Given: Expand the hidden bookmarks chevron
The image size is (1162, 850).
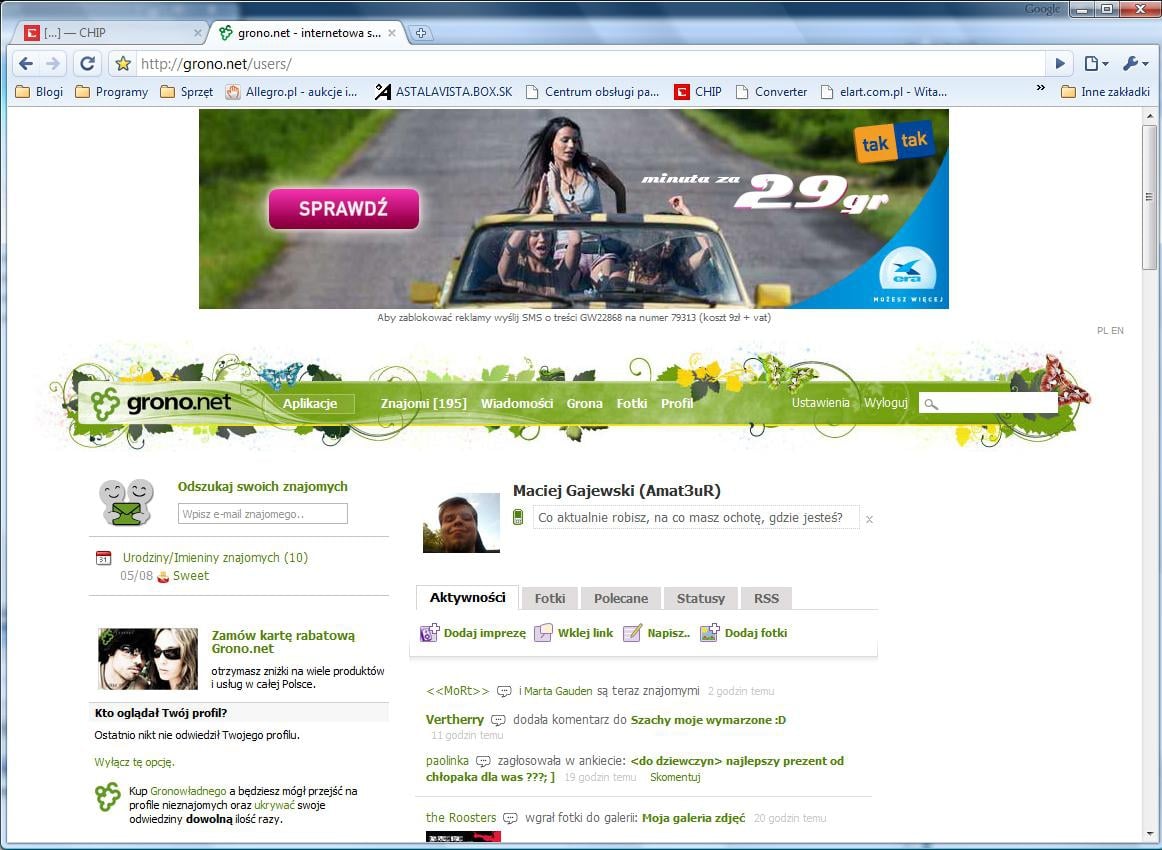Looking at the screenshot, I should pos(1040,89).
